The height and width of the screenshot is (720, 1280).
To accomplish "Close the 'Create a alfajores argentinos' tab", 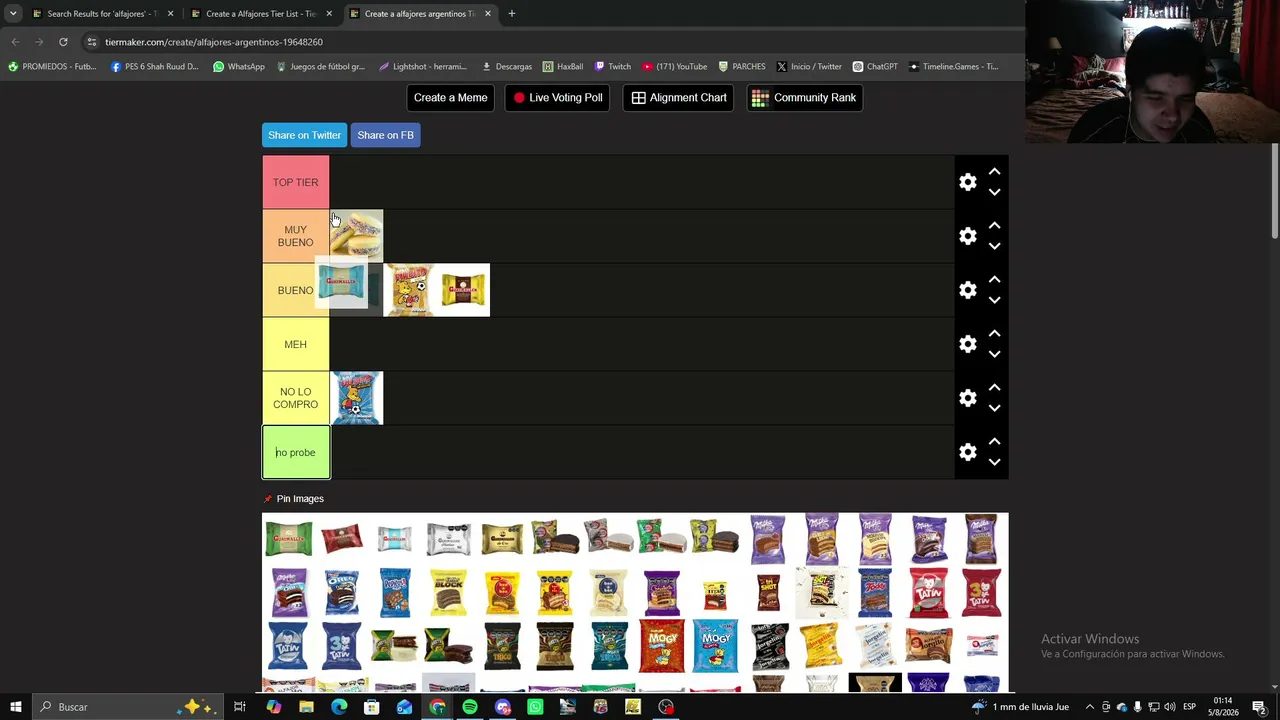I will click(488, 14).
